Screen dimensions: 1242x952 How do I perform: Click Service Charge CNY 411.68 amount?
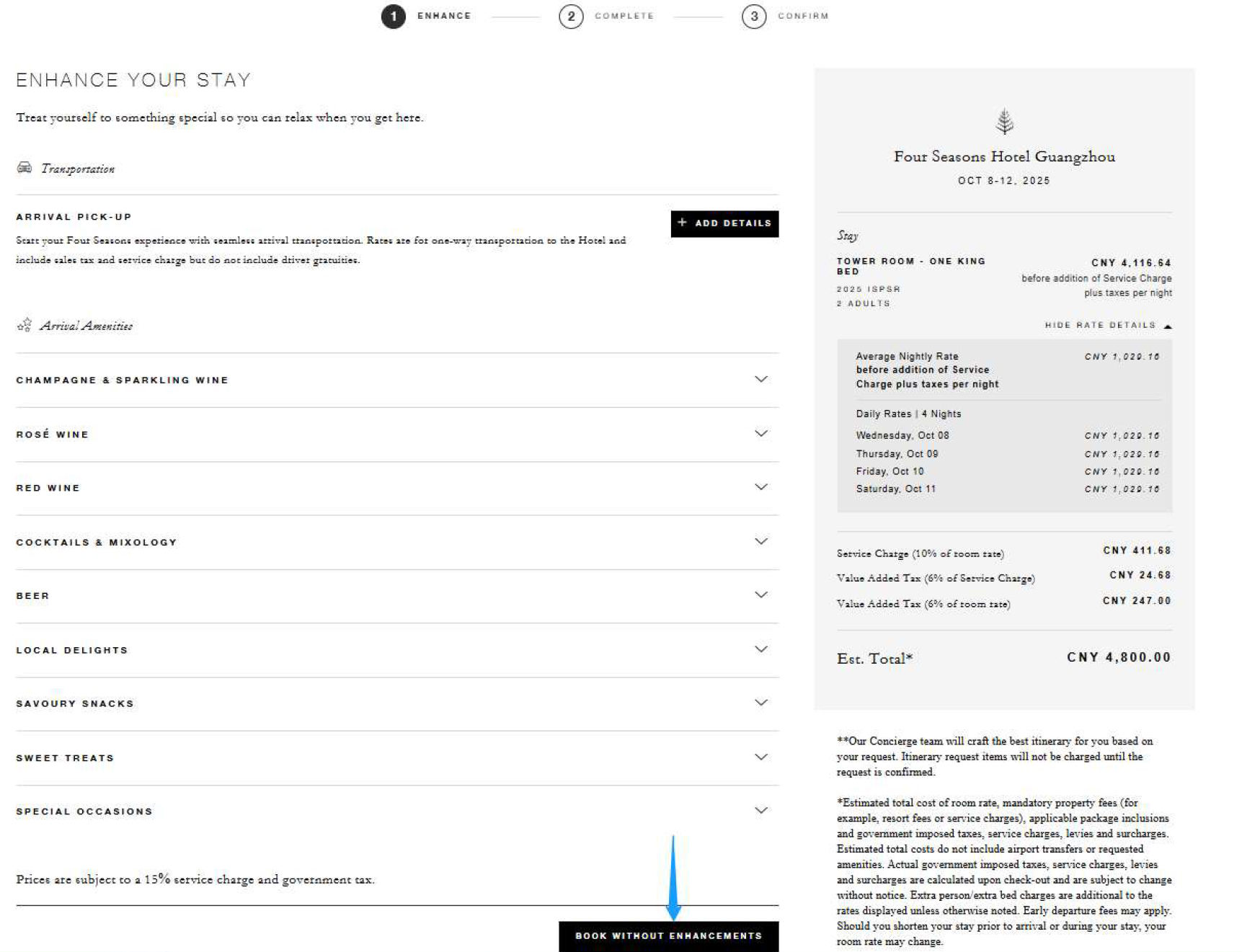pyautogui.click(x=1137, y=551)
